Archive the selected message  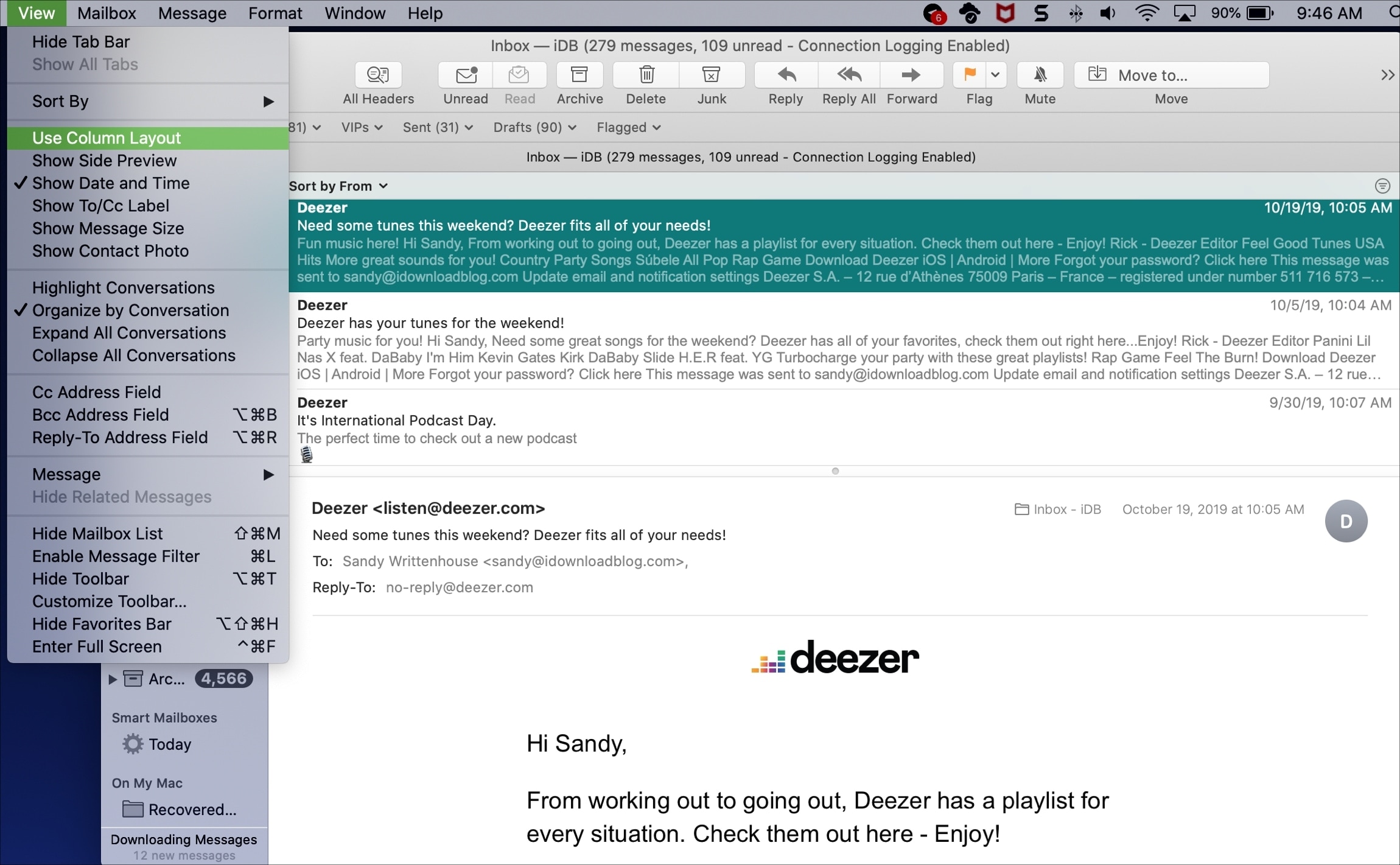pyautogui.click(x=579, y=75)
